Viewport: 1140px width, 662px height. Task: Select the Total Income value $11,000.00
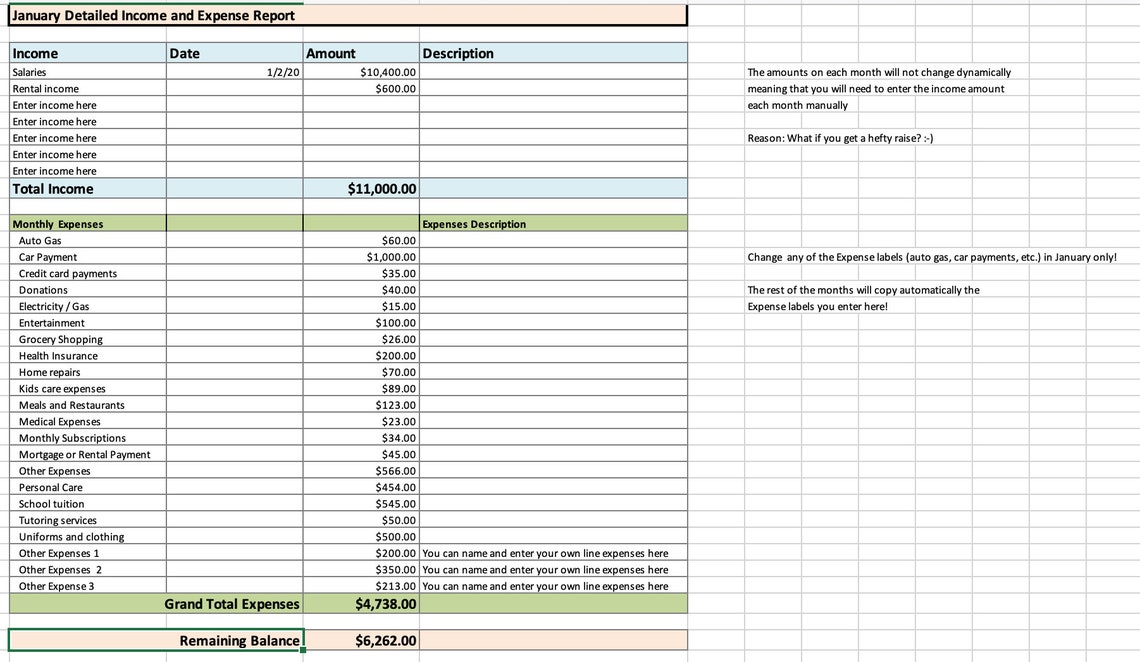(x=380, y=188)
